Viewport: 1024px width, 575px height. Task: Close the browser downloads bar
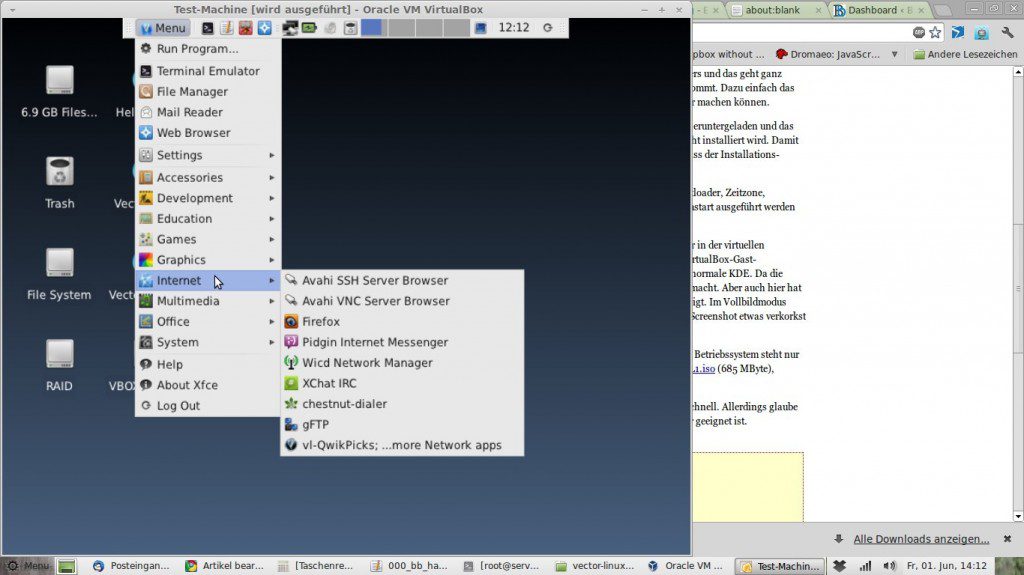1007,539
